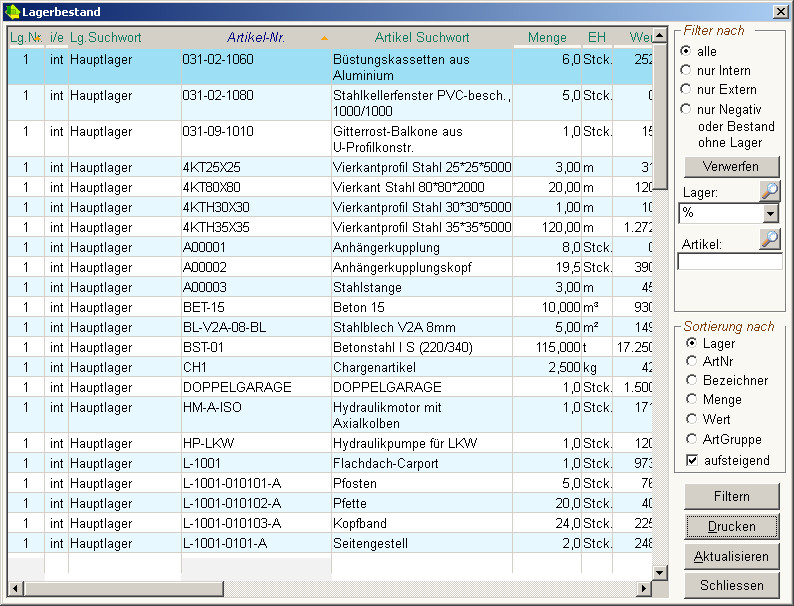Click the Lg.Suchwort column header
794x606 pixels.
coord(125,37)
